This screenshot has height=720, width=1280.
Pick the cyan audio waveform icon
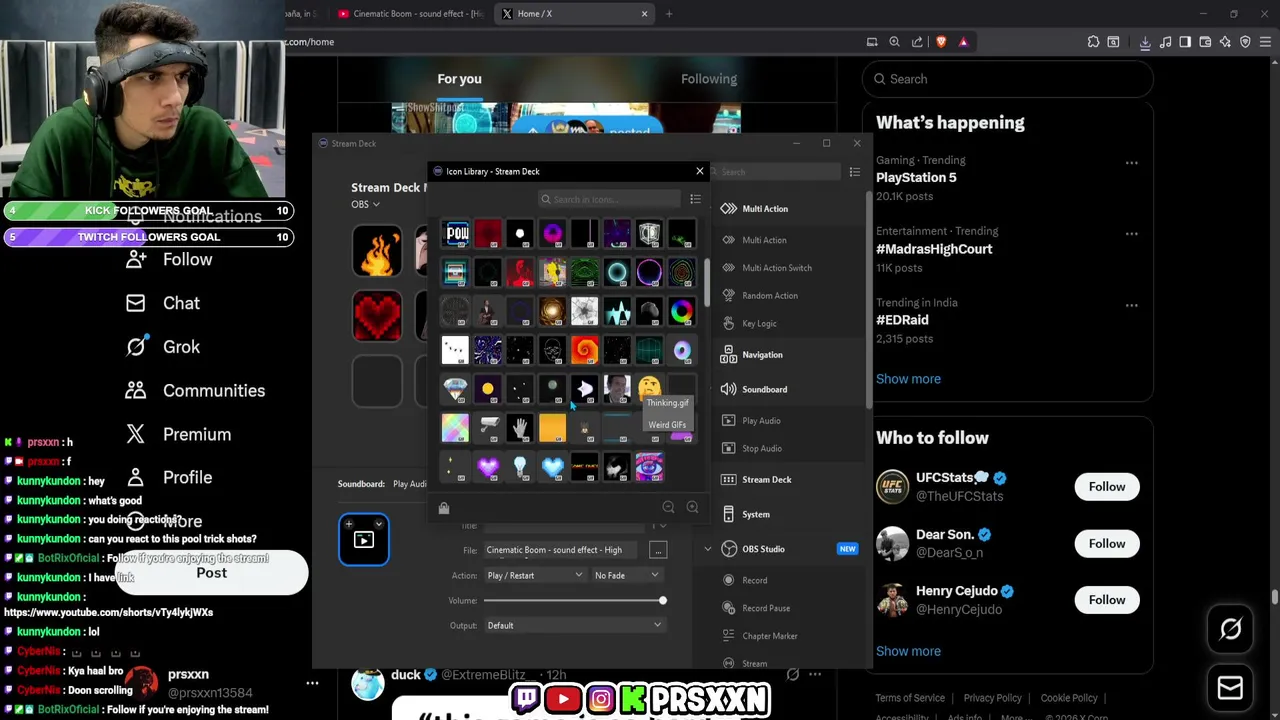(x=617, y=312)
